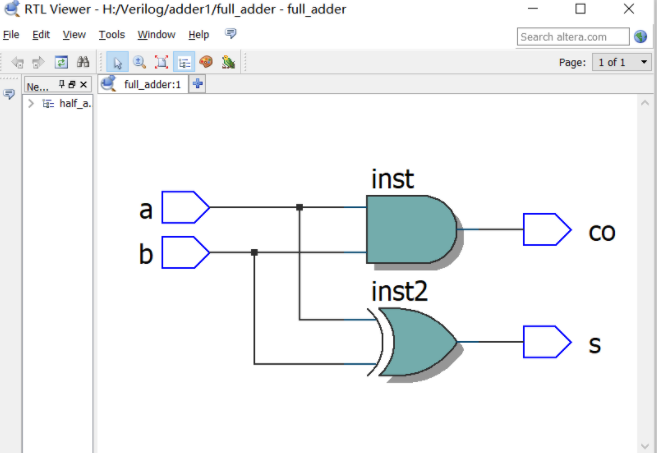
Task: Minimize the RTL Viewer window
Action: point(533,8)
